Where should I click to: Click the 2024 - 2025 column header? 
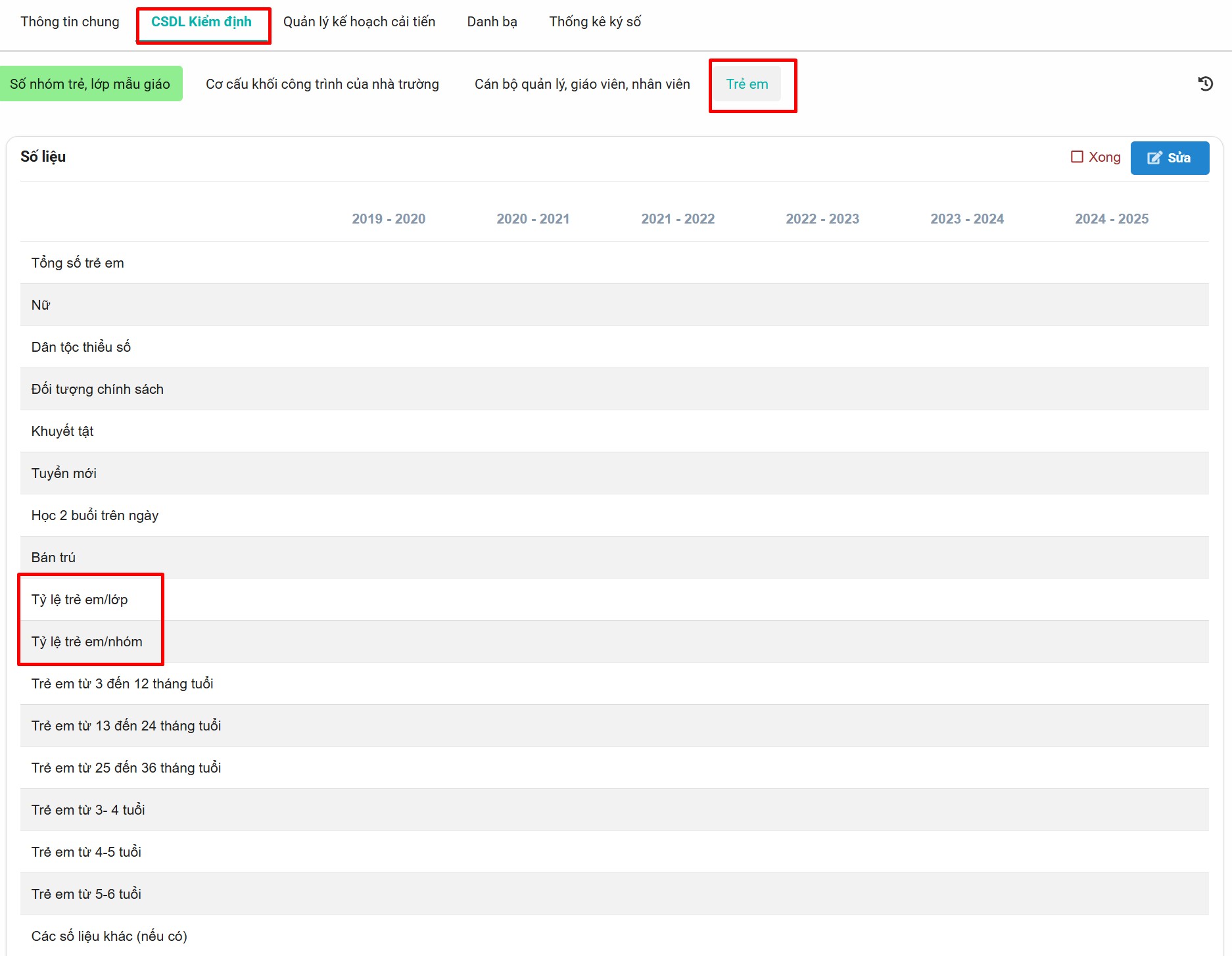tap(1111, 219)
